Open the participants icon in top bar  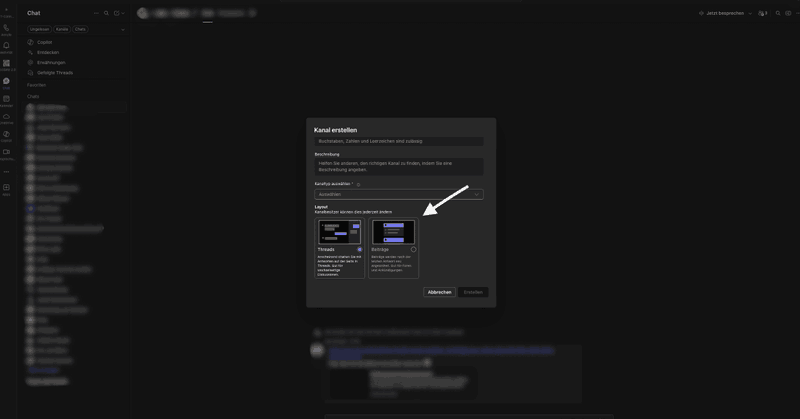coord(763,13)
